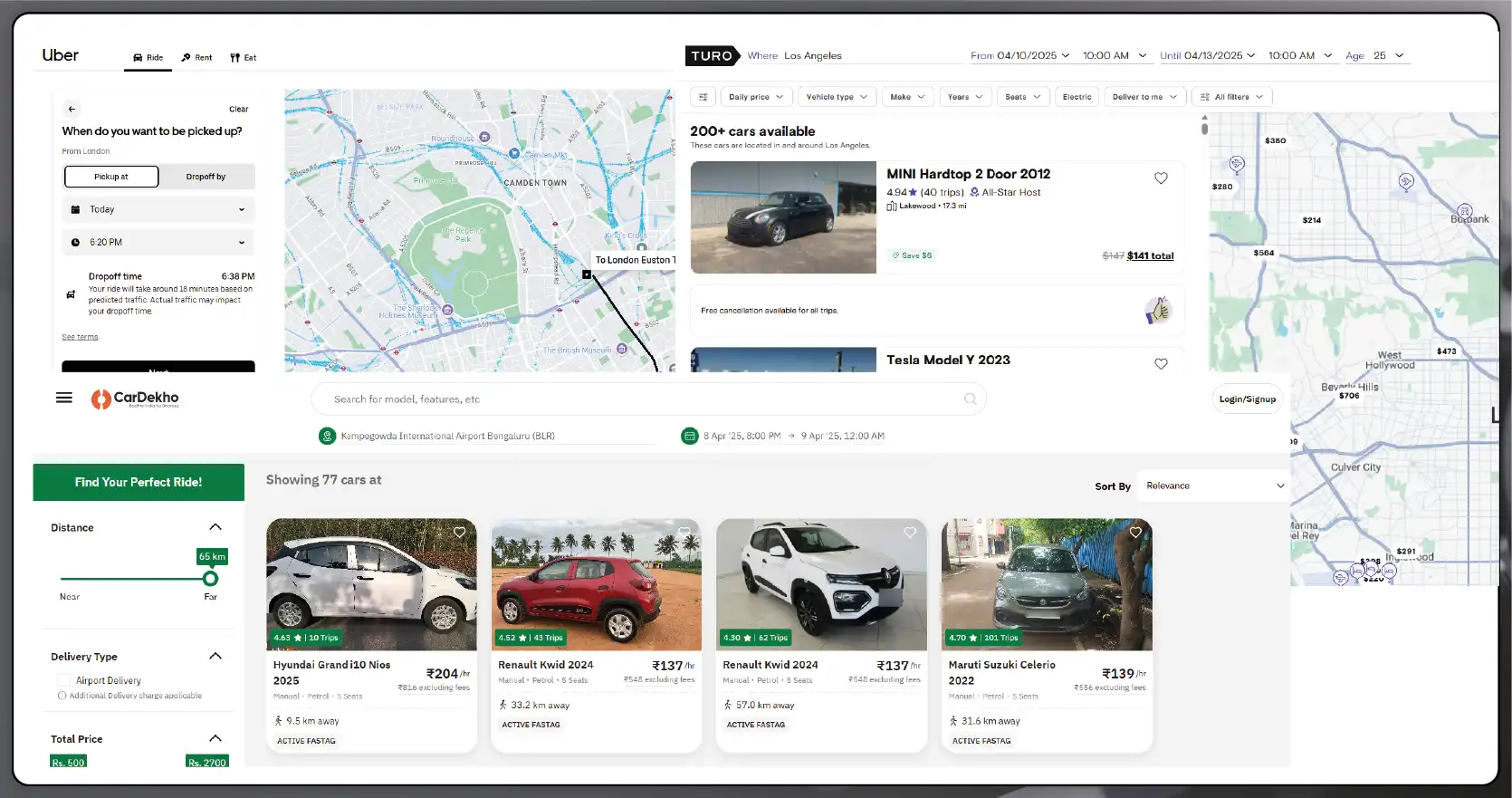Collapse the Delivery Type filter section
This screenshot has height=798, width=1512.
[x=215, y=656]
